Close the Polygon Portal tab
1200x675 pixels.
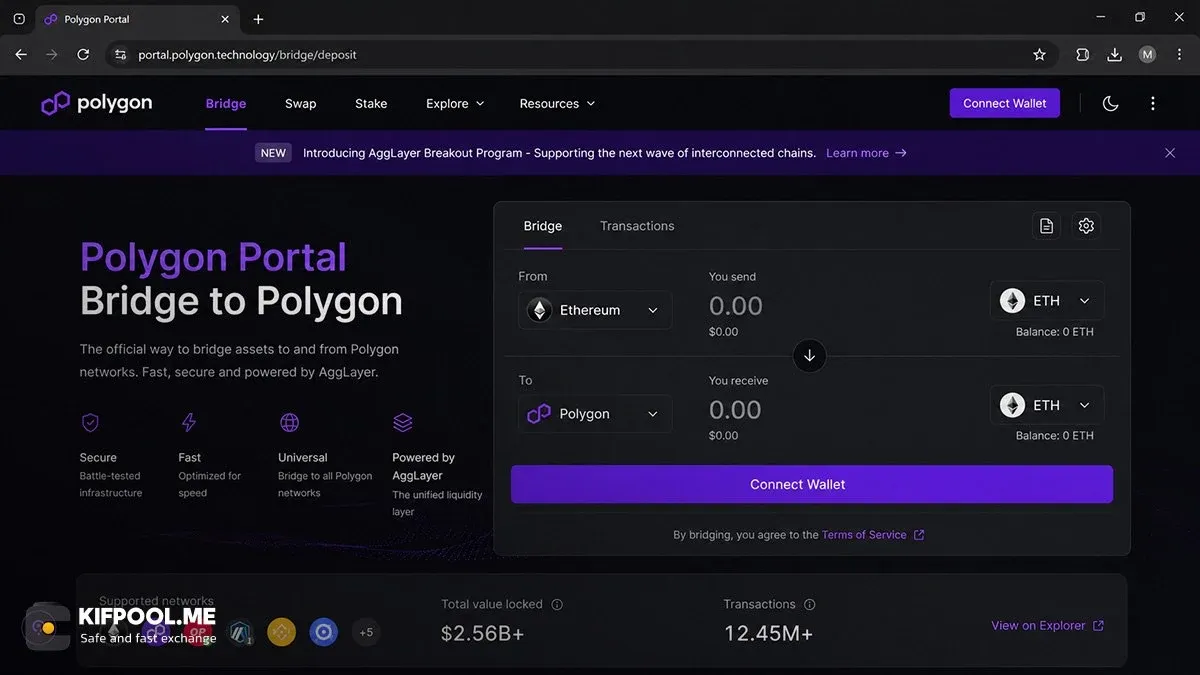(225, 19)
